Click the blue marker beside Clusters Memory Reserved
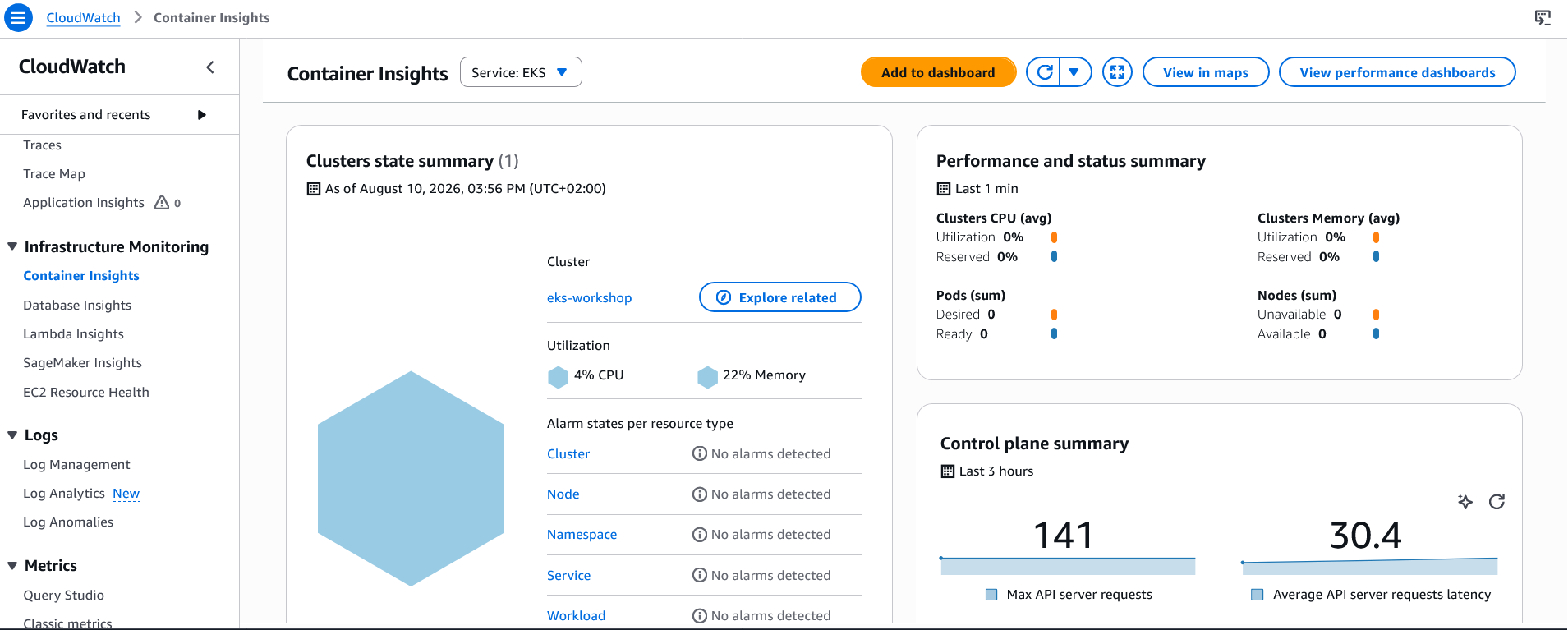This screenshot has height=630, width=1568. click(1376, 257)
